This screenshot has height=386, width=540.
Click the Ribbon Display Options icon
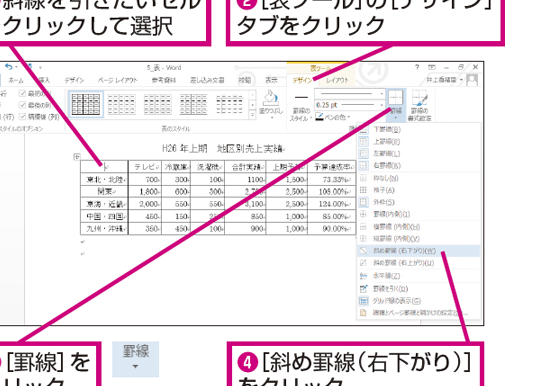point(432,67)
